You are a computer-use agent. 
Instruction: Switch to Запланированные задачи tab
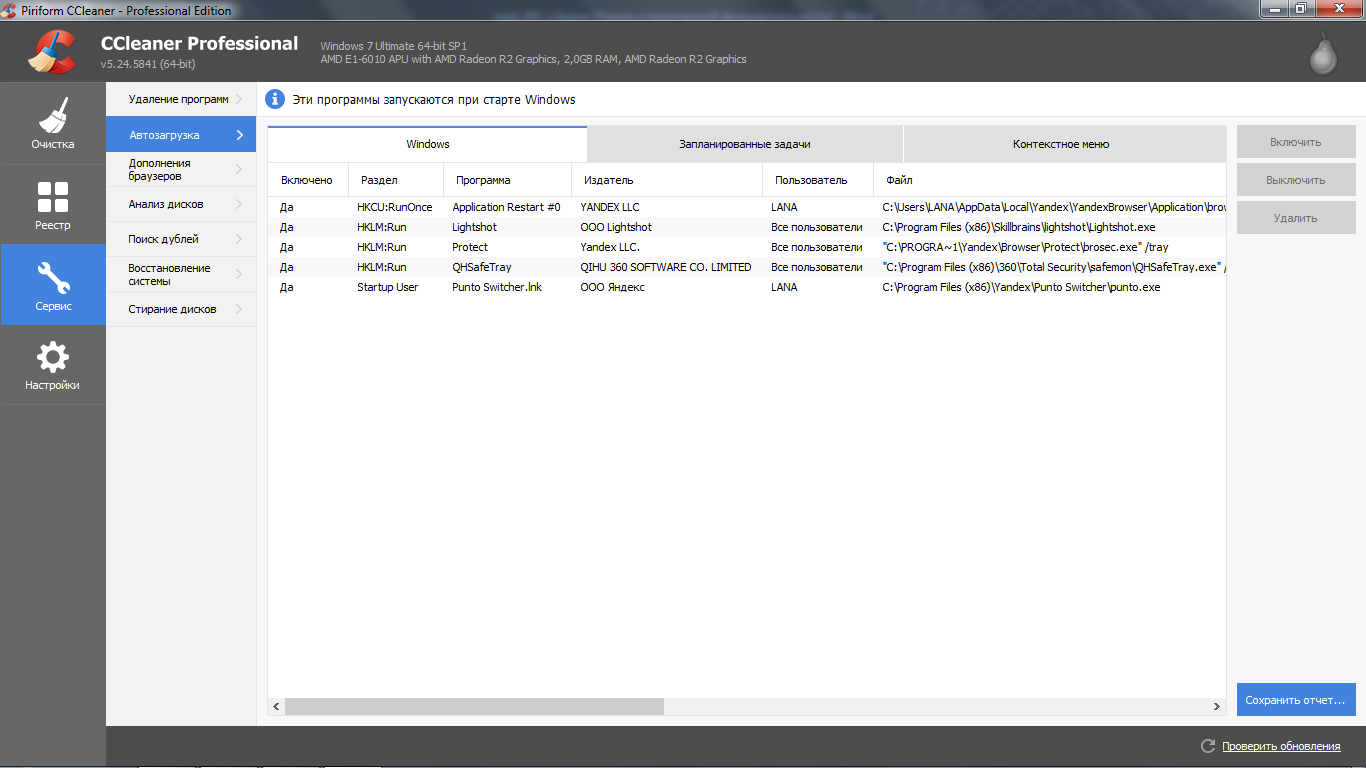(744, 144)
